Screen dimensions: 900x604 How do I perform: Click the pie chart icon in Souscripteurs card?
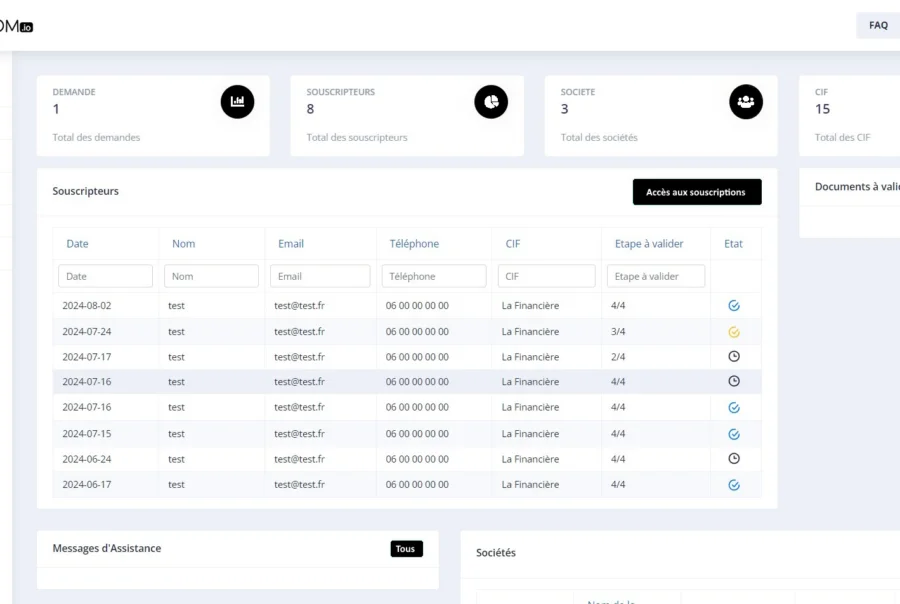pyautogui.click(x=491, y=101)
